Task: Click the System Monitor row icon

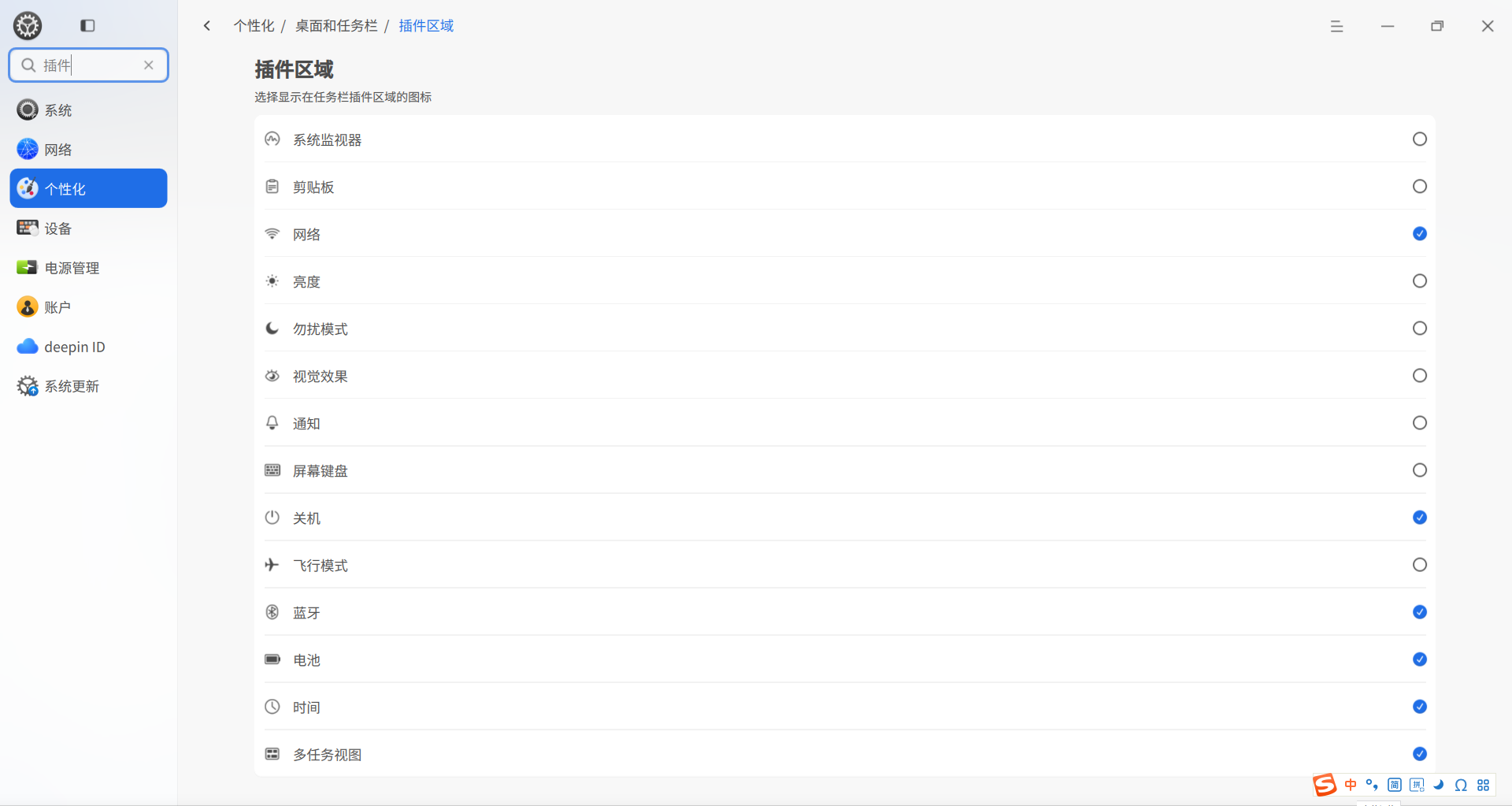Action: click(272, 139)
